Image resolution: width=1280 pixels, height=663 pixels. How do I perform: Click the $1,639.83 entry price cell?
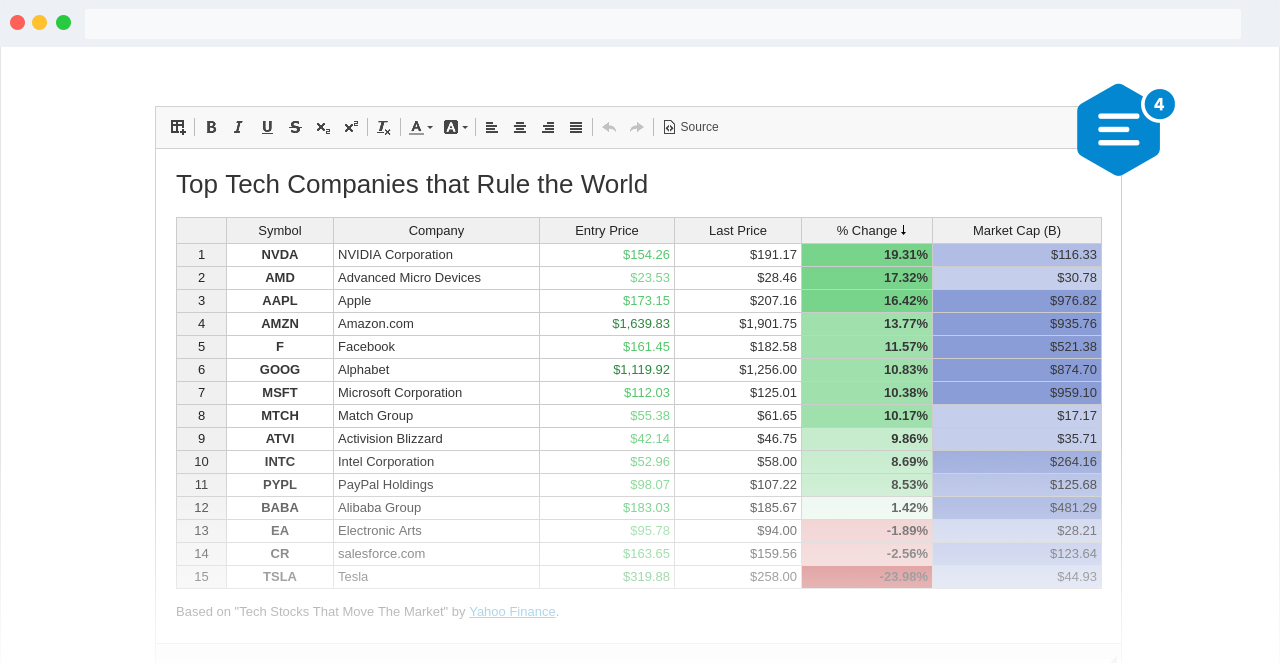pos(607,324)
